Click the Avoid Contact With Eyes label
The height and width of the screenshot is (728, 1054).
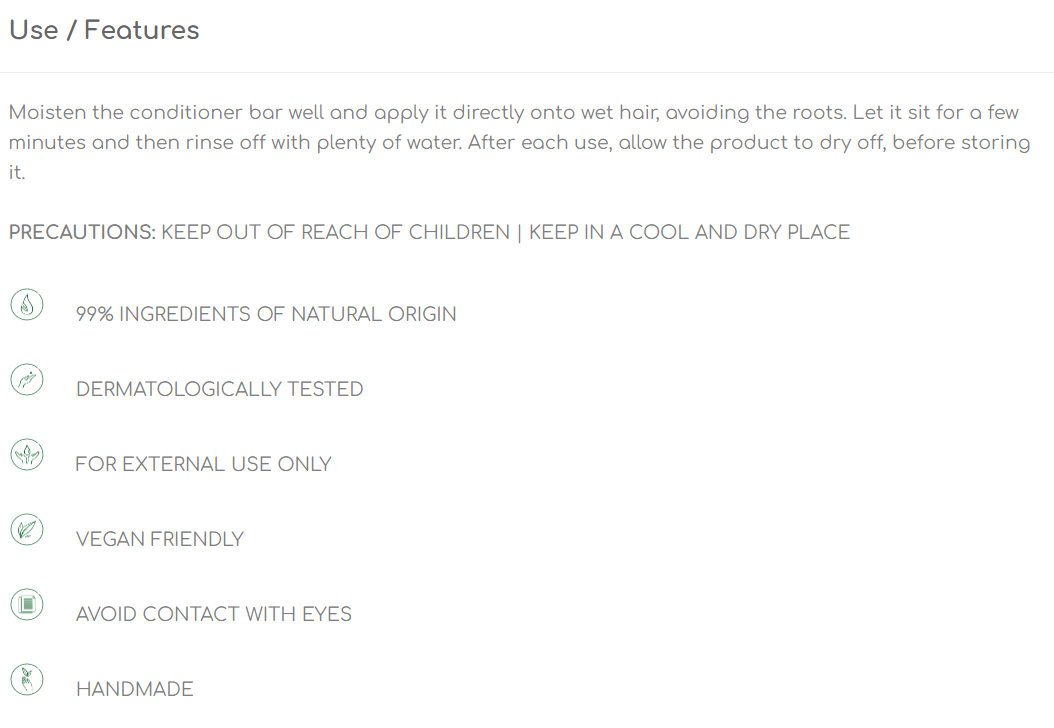[213, 614]
